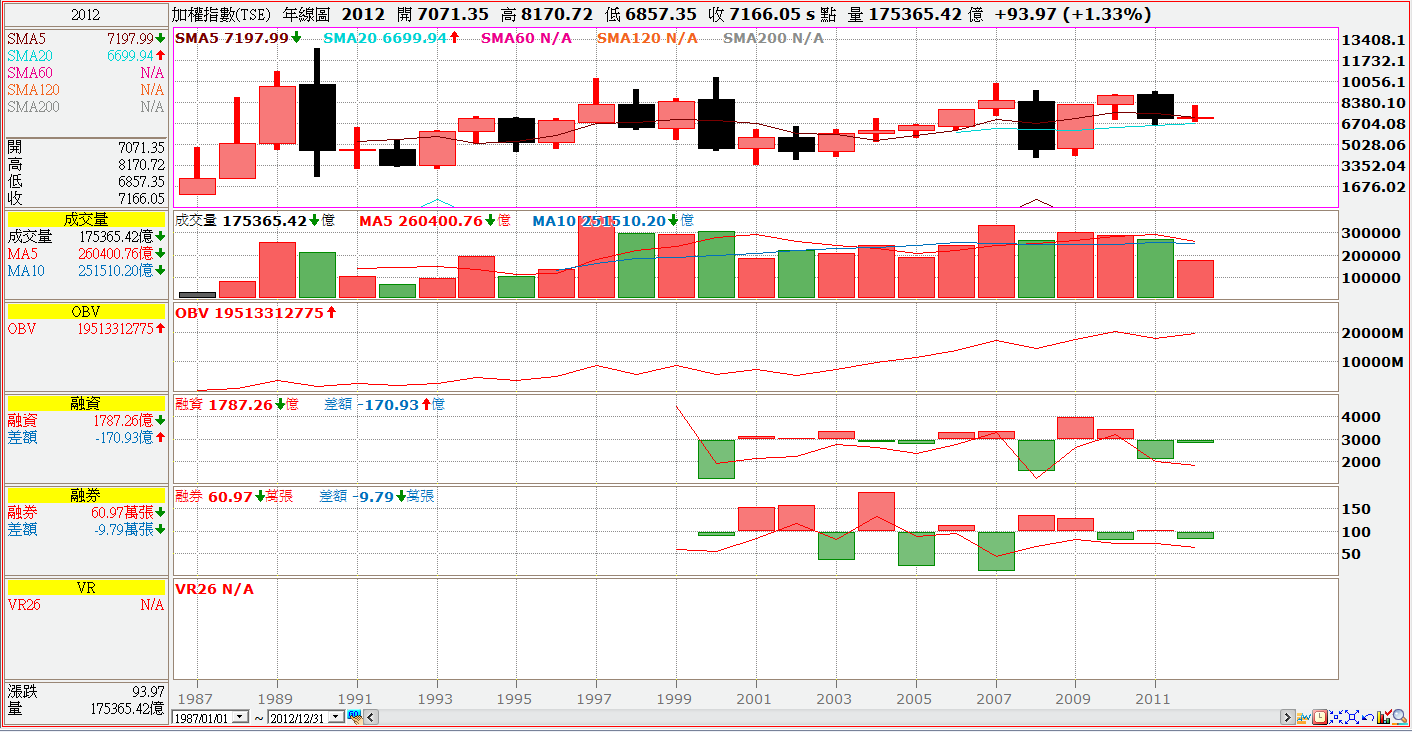
Task: Click the MA10 251510.20 volume chart label
Action: pos(613,220)
